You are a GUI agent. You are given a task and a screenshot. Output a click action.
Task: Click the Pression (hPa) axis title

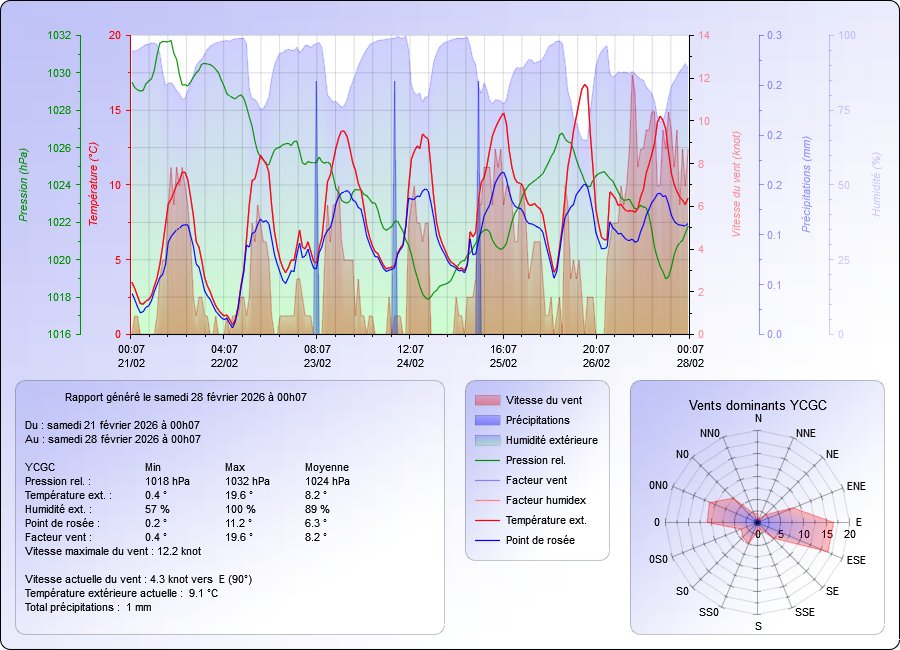pos(23,184)
